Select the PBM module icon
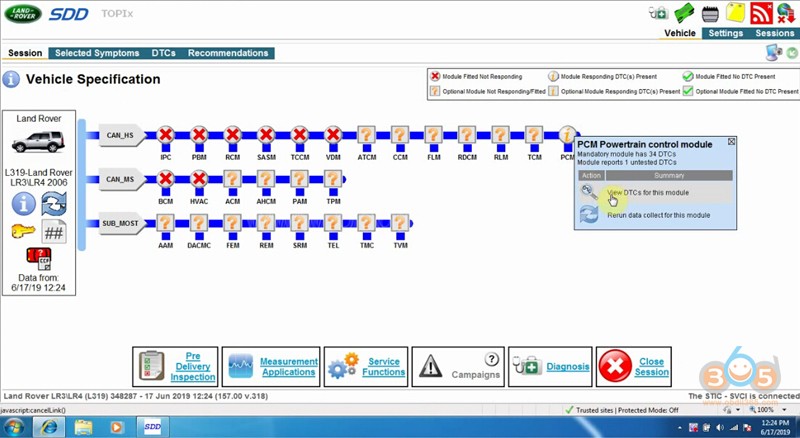 199,135
